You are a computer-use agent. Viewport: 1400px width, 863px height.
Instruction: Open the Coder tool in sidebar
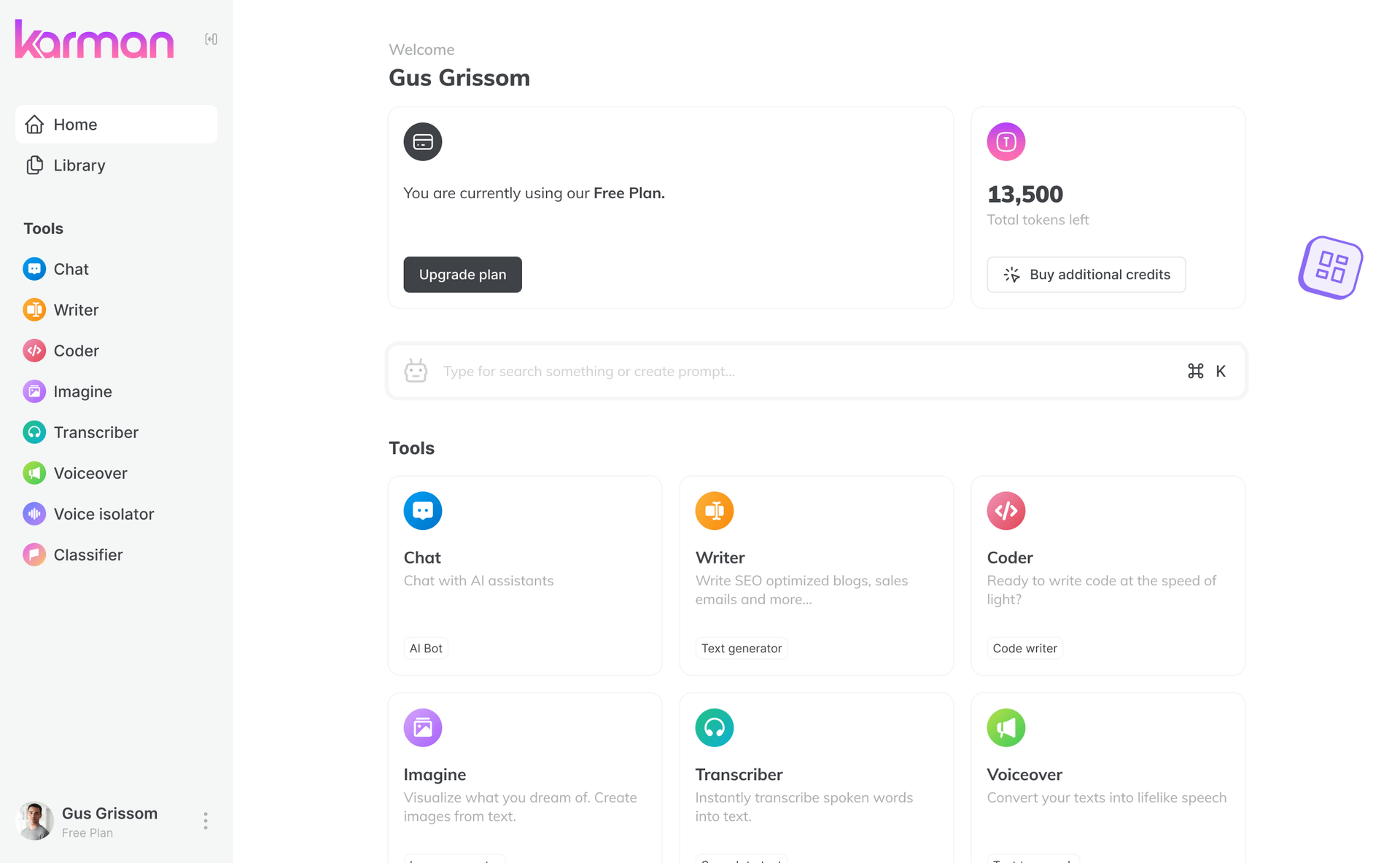pyautogui.click(x=76, y=351)
